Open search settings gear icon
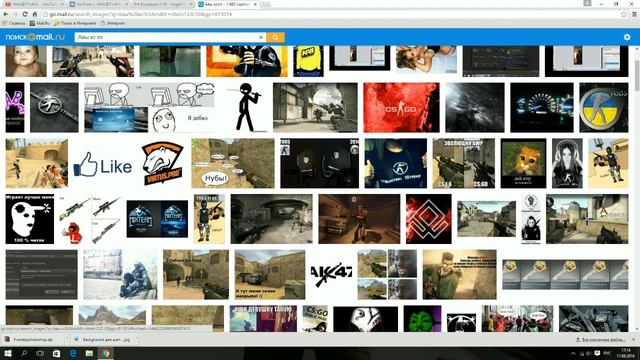 [627, 37]
